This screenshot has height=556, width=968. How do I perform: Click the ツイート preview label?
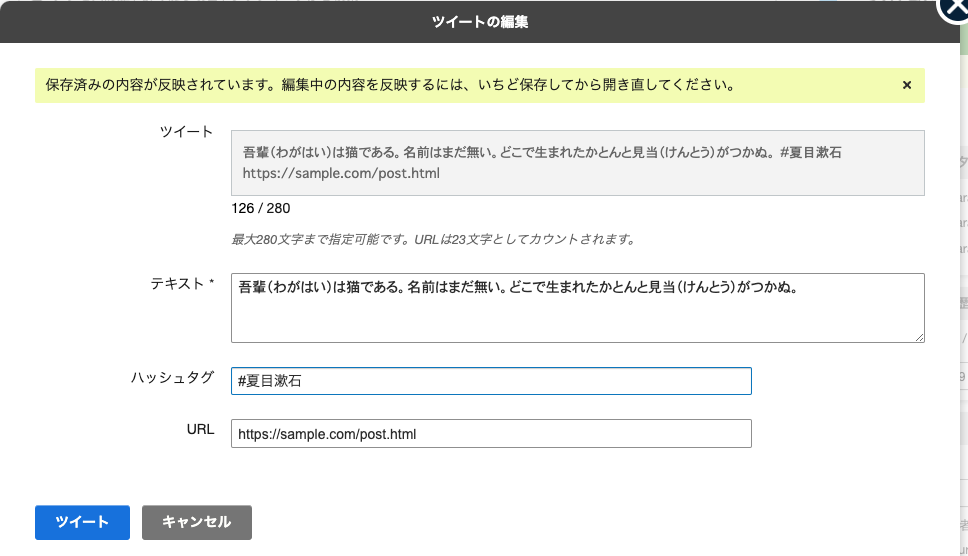tap(186, 131)
